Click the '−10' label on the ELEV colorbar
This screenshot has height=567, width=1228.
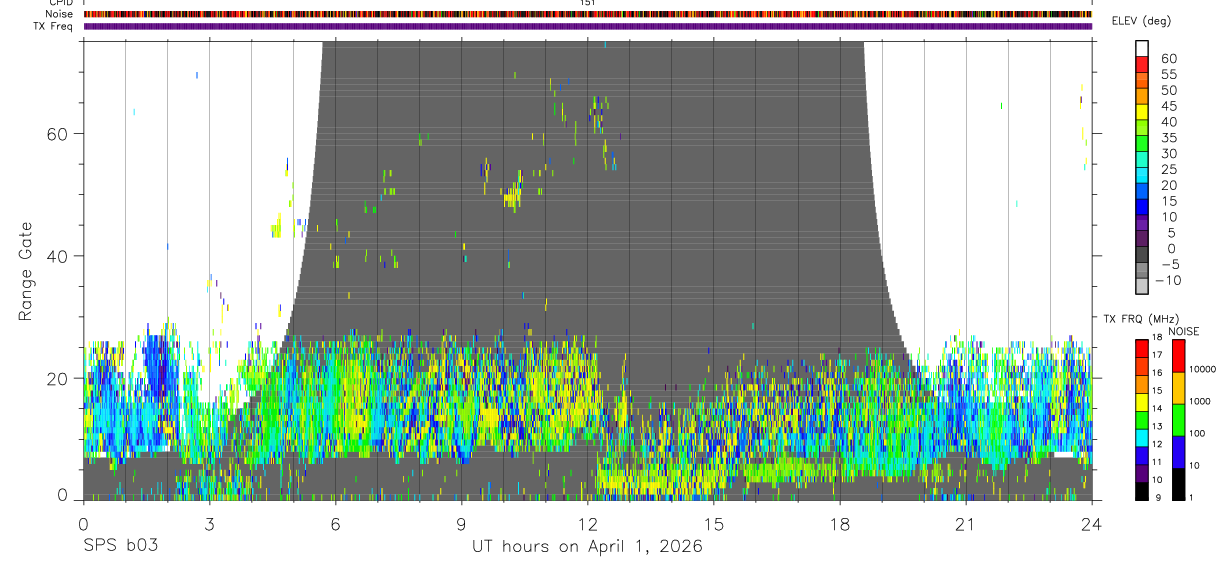pos(1166,280)
